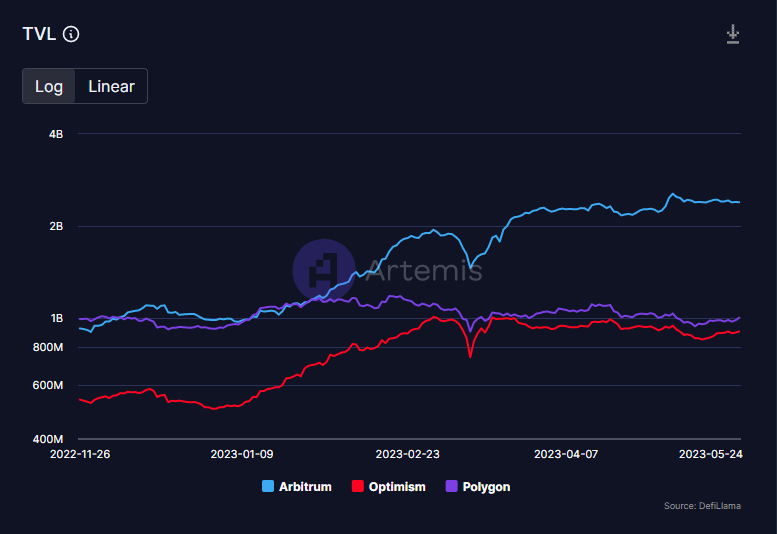Click the red Optimism legend swatch
Image resolution: width=777 pixels, height=534 pixels.
click(x=357, y=486)
